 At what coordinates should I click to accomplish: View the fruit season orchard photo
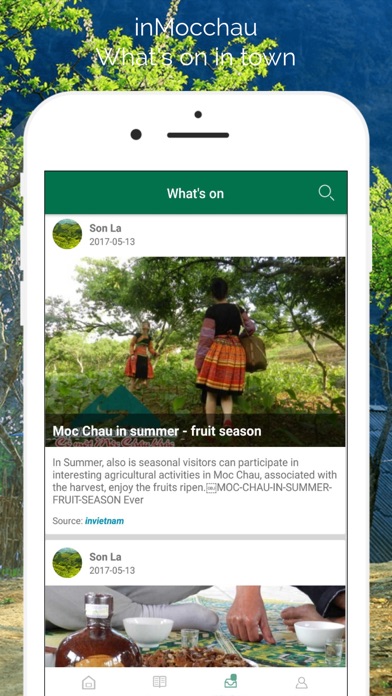pos(195,352)
